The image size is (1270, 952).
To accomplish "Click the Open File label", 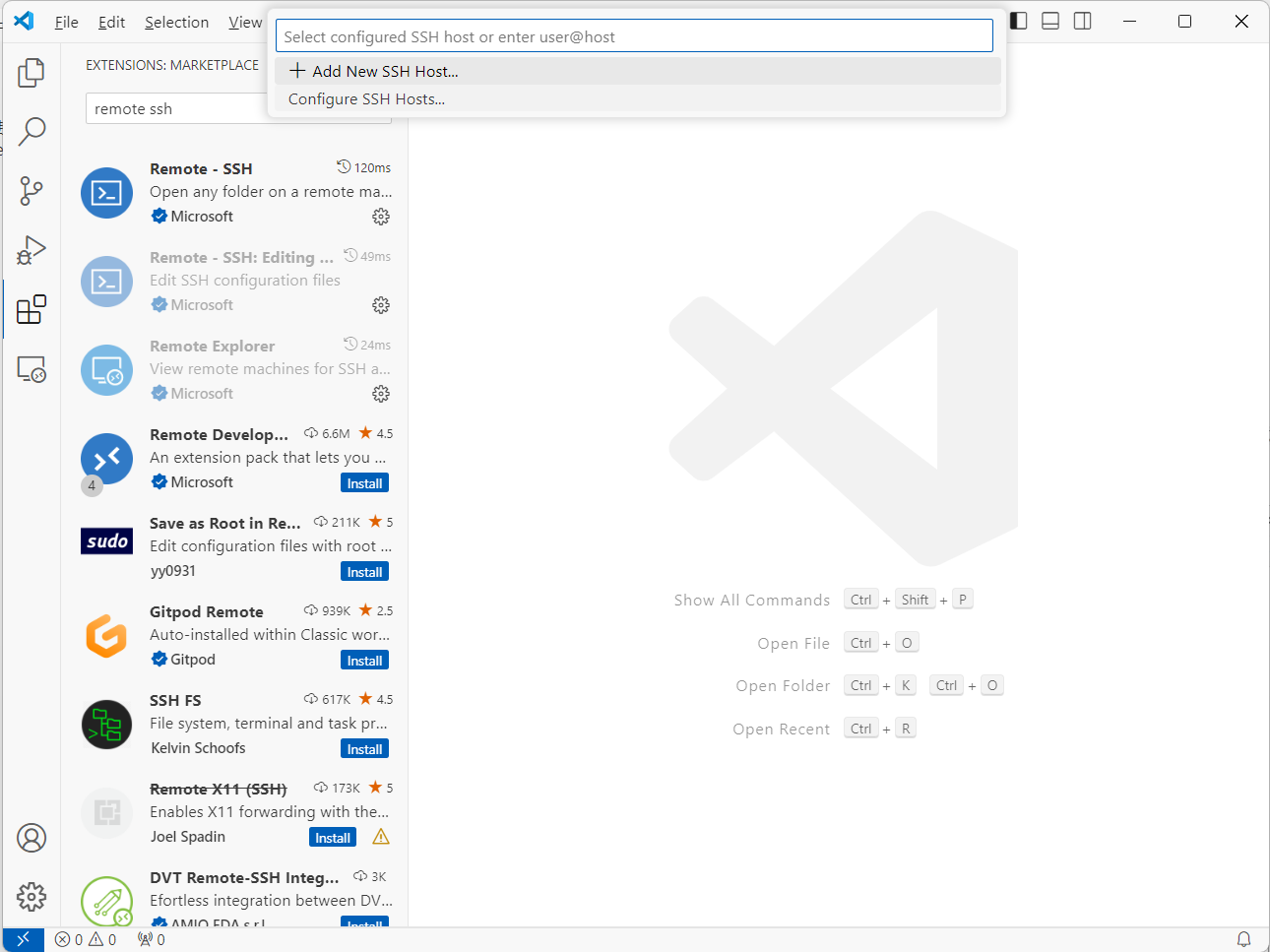I will (x=794, y=644).
